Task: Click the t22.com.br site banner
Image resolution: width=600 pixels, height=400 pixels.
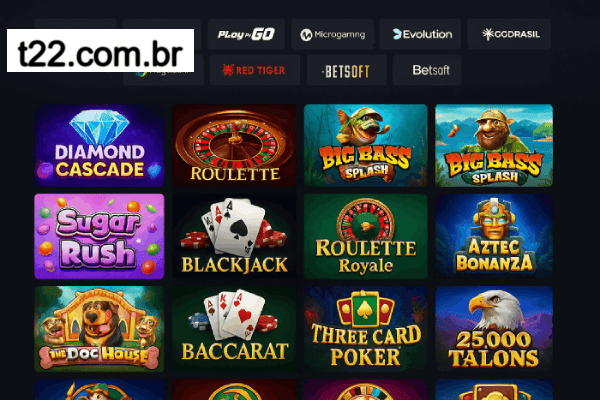Action: coord(100,51)
